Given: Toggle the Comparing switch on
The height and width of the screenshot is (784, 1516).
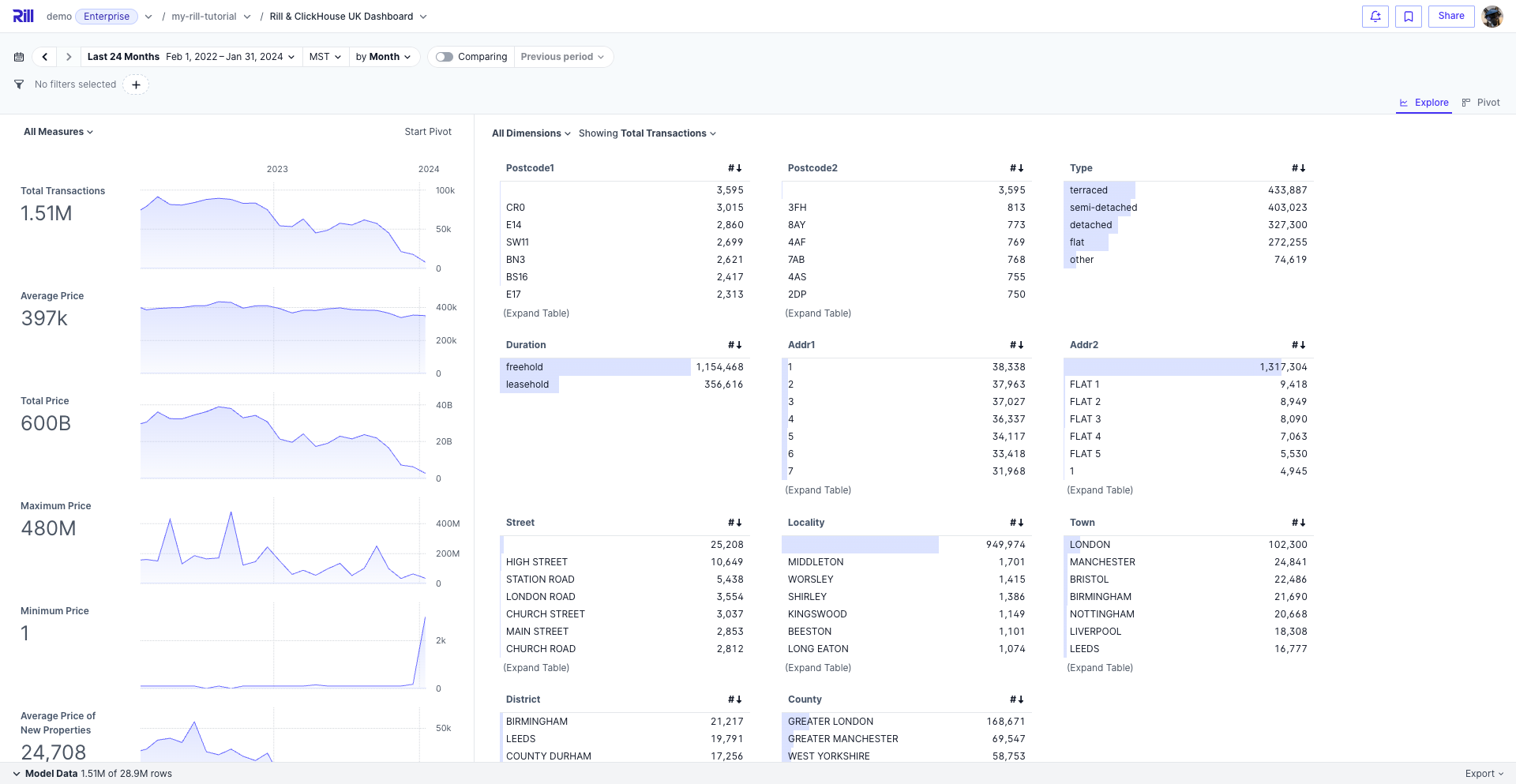Looking at the screenshot, I should click(x=445, y=57).
